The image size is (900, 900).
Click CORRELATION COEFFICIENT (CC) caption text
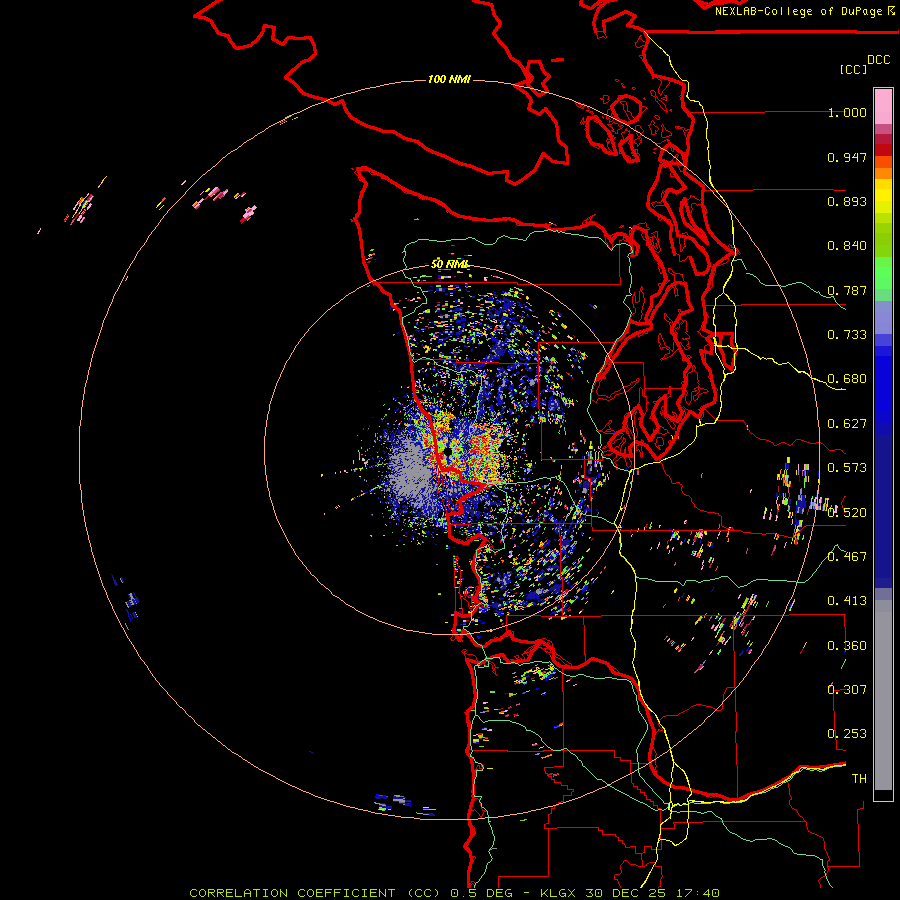(315, 893)
